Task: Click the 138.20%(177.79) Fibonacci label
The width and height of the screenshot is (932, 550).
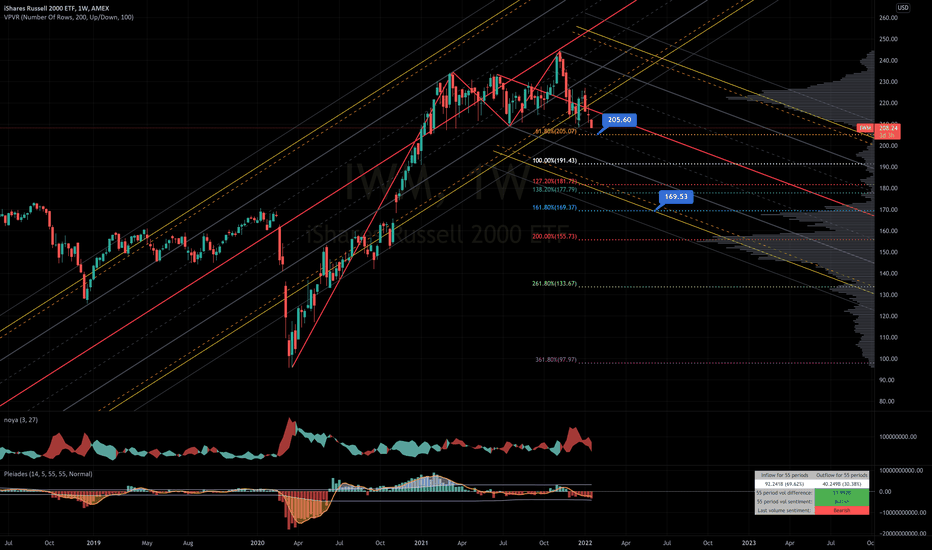Action: 555,190
